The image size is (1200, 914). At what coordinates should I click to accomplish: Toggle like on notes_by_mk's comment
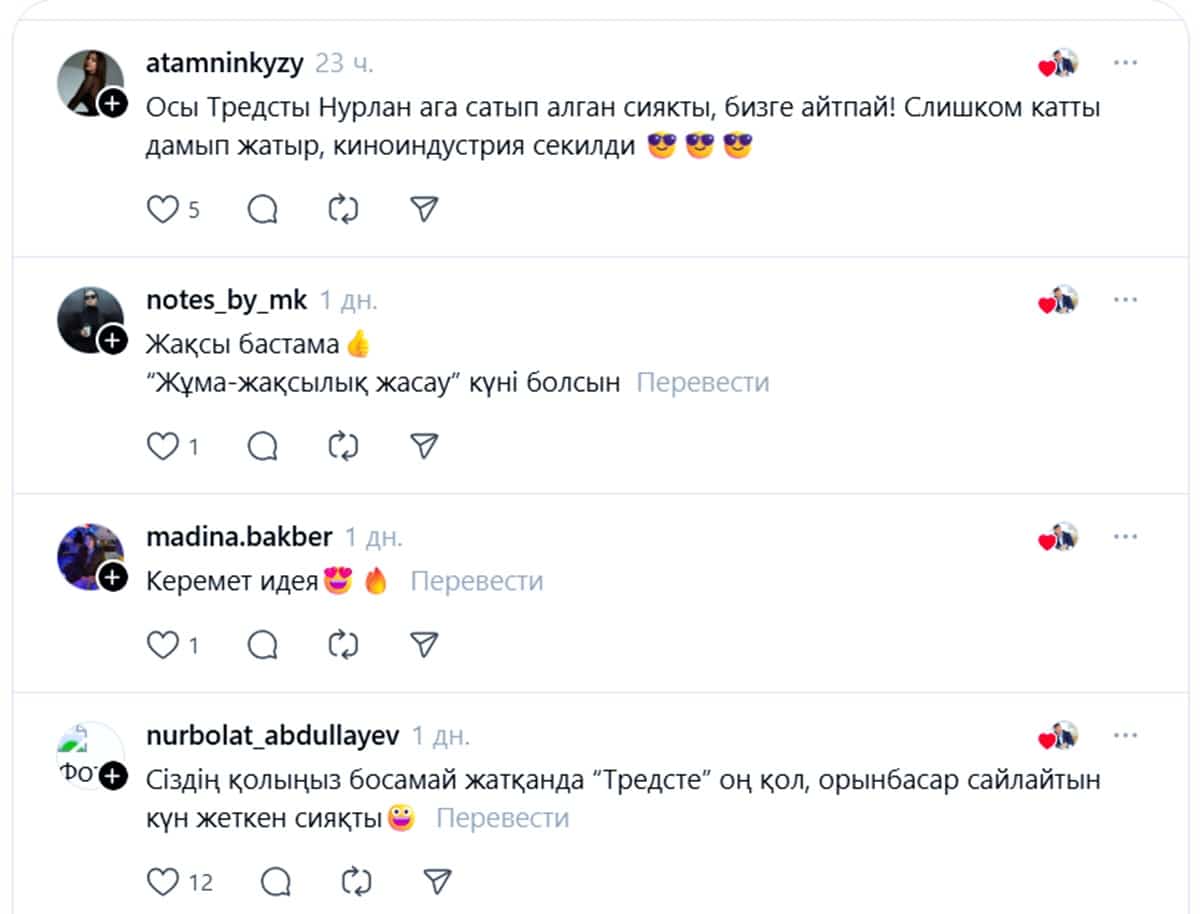coord(163,445)
